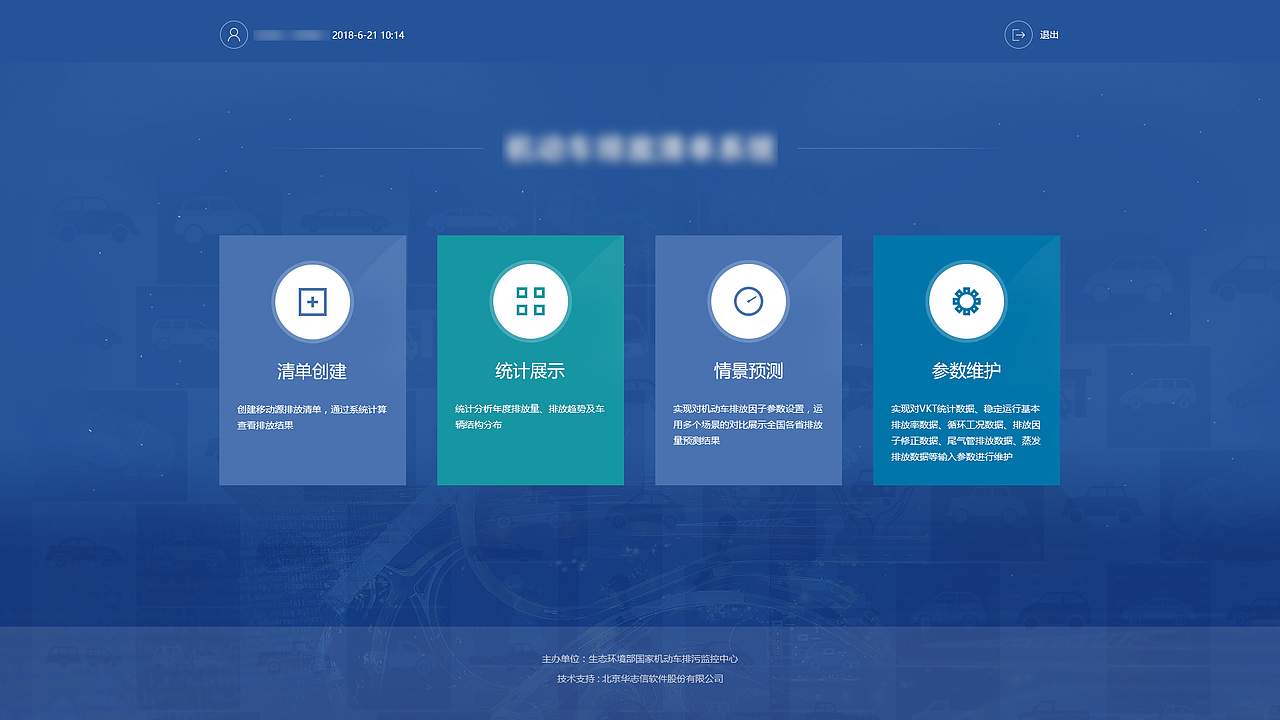1280x720 pixels.
Task: Click the user avatar icon top left
Action: [234, 34]
